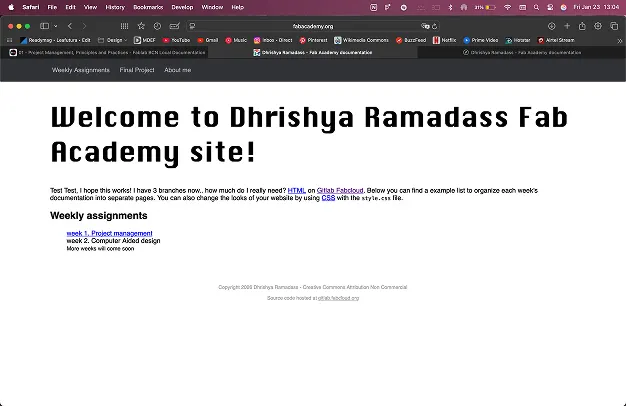Open the Wi-Fi status menu
The height and width of the screenshot is (406, 626).
[507, 7]
